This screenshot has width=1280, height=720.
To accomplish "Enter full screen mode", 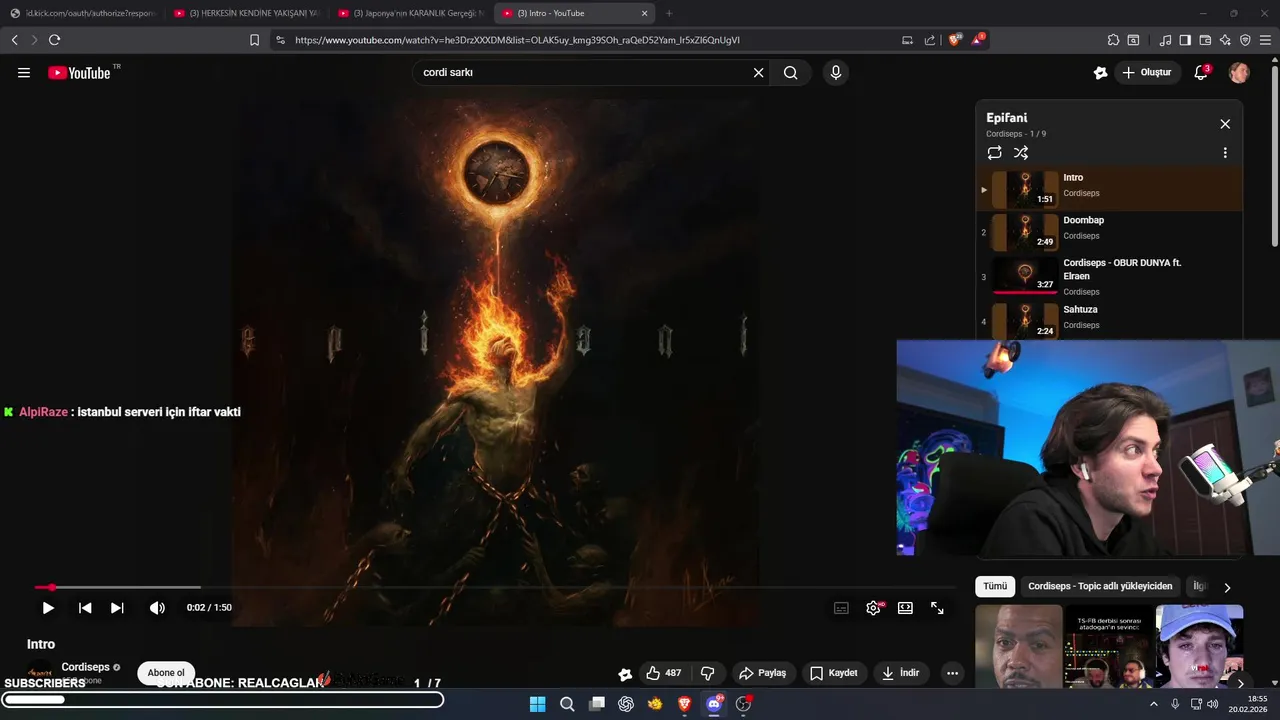I will 937,608.
